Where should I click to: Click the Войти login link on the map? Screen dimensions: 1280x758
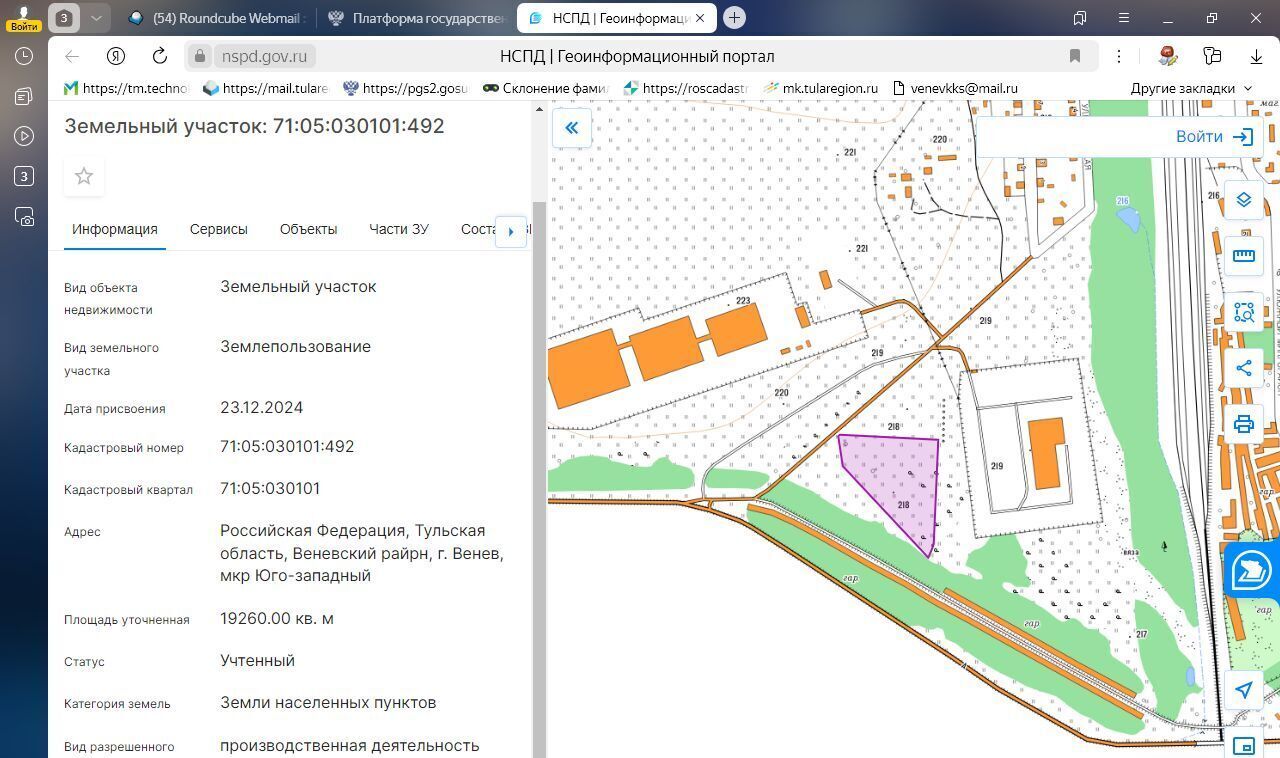tap(1214, 137)
